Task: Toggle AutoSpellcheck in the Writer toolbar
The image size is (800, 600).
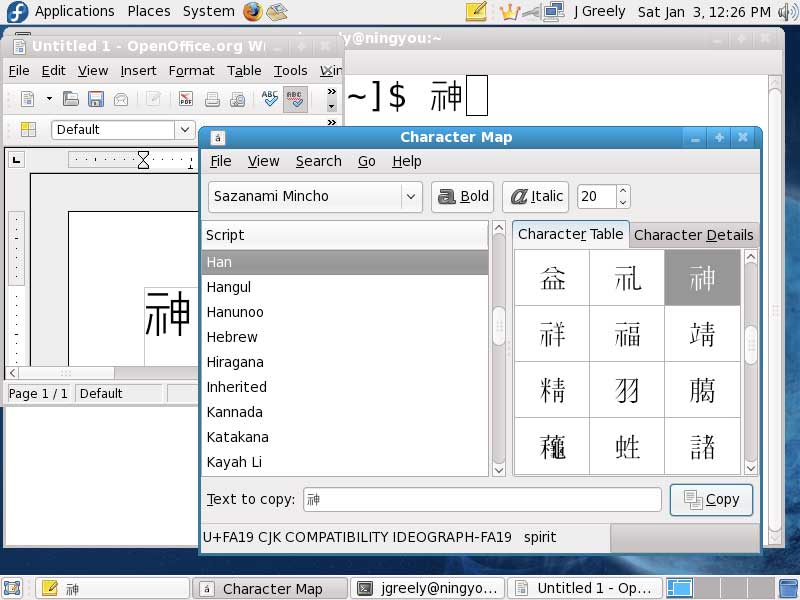Action: pos(296,99)
